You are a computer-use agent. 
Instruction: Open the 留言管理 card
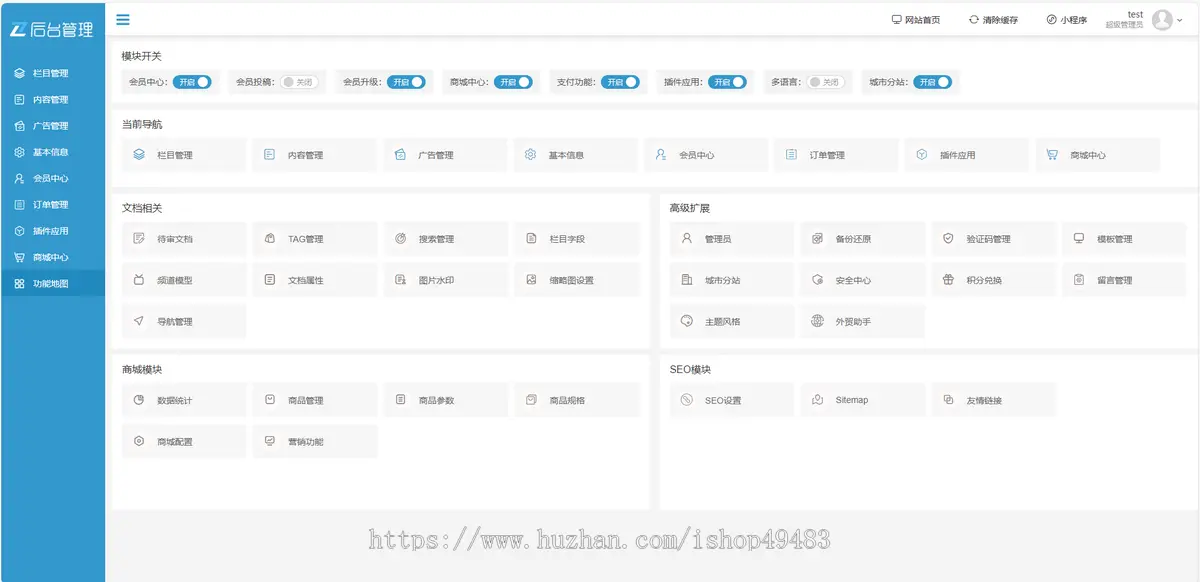click(x=1124, y=280)
